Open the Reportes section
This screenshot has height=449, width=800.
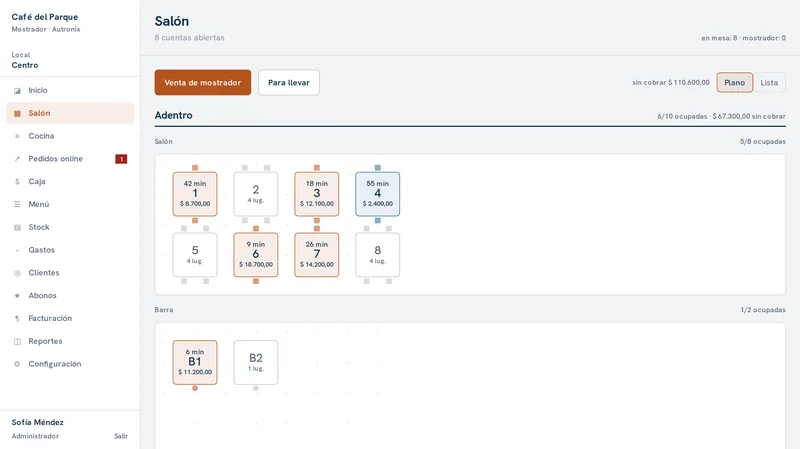[70, 341]
